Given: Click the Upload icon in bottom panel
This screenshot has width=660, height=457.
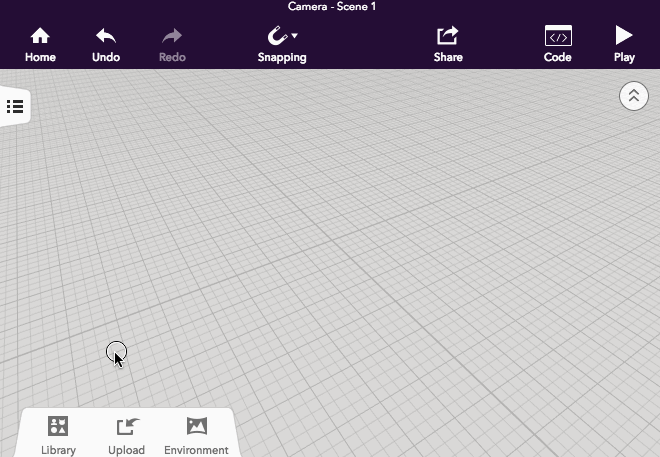Looking at the screenshot, I should (x=127, y=427).
